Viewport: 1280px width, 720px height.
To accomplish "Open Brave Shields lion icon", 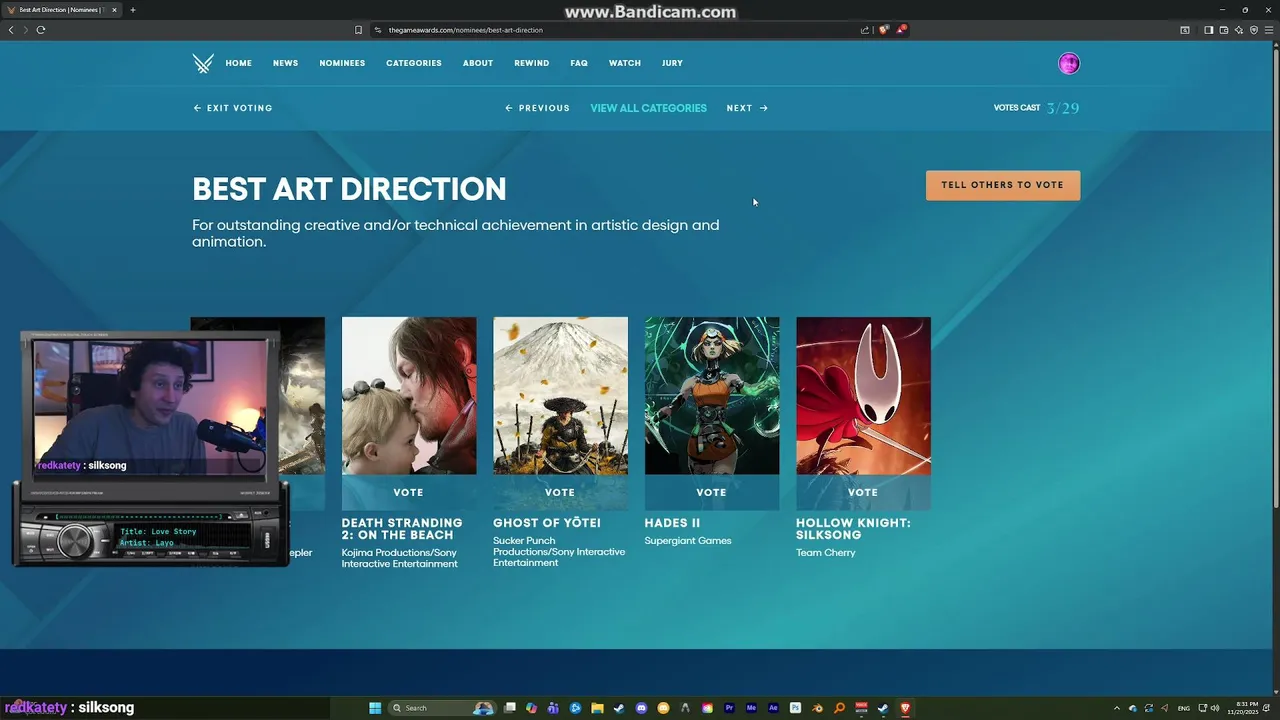I will point(883,30).
